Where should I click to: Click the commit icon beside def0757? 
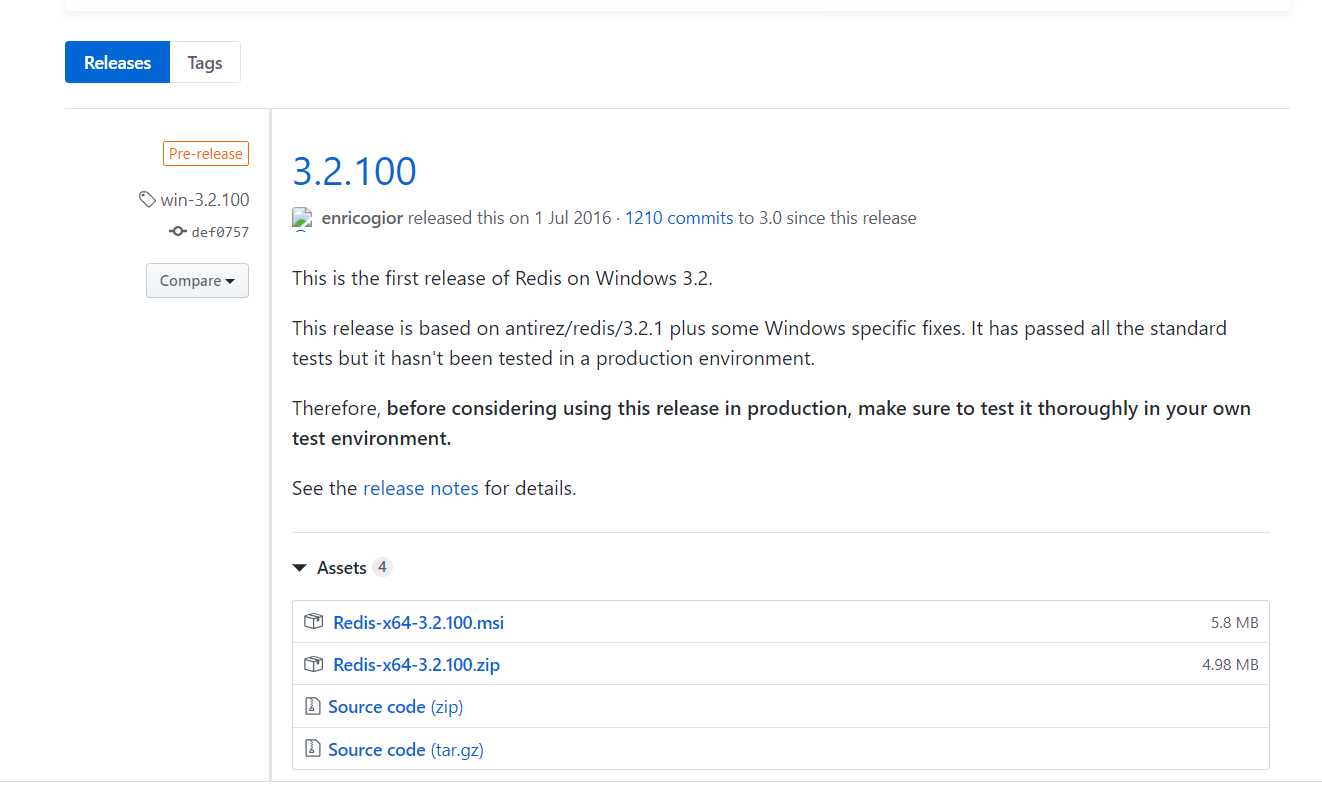pyautogui.click(x=178, y=231)
